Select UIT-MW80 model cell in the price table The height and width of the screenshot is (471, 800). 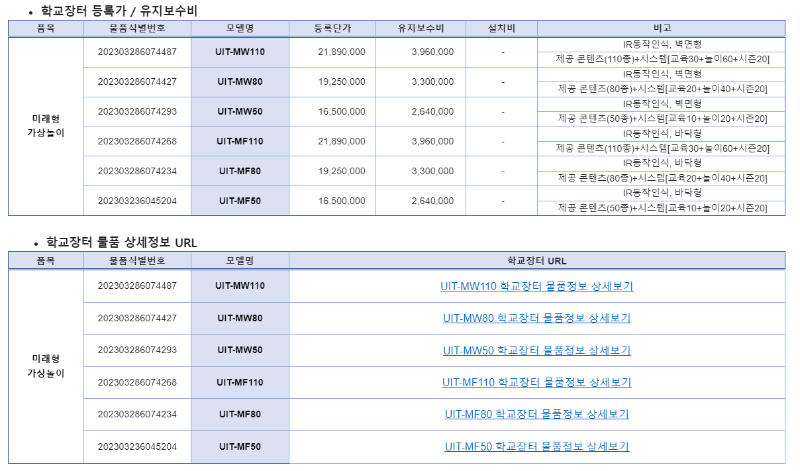coord(240,82)
